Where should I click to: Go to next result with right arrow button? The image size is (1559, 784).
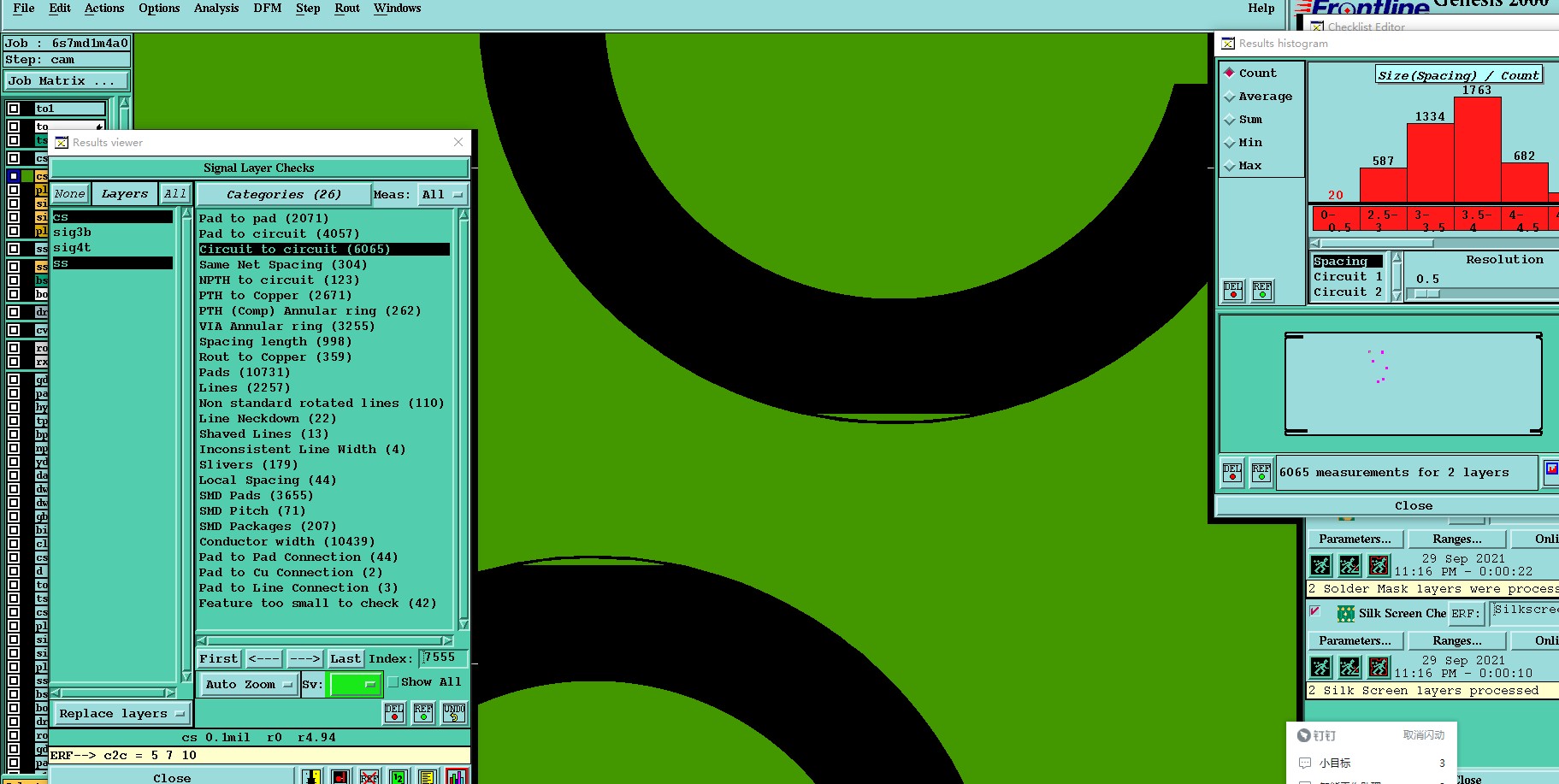coord(304,658)
